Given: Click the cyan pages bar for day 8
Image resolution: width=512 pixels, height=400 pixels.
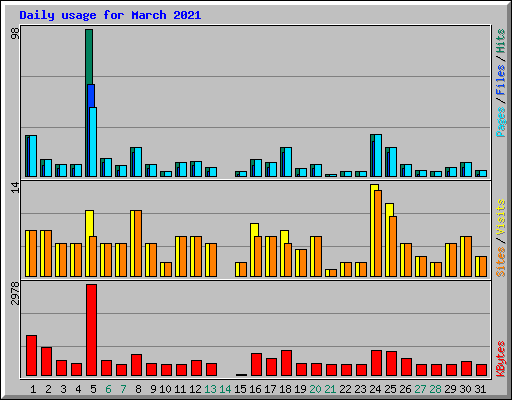Looking at the screenshot, I should [x=138, y=162].
